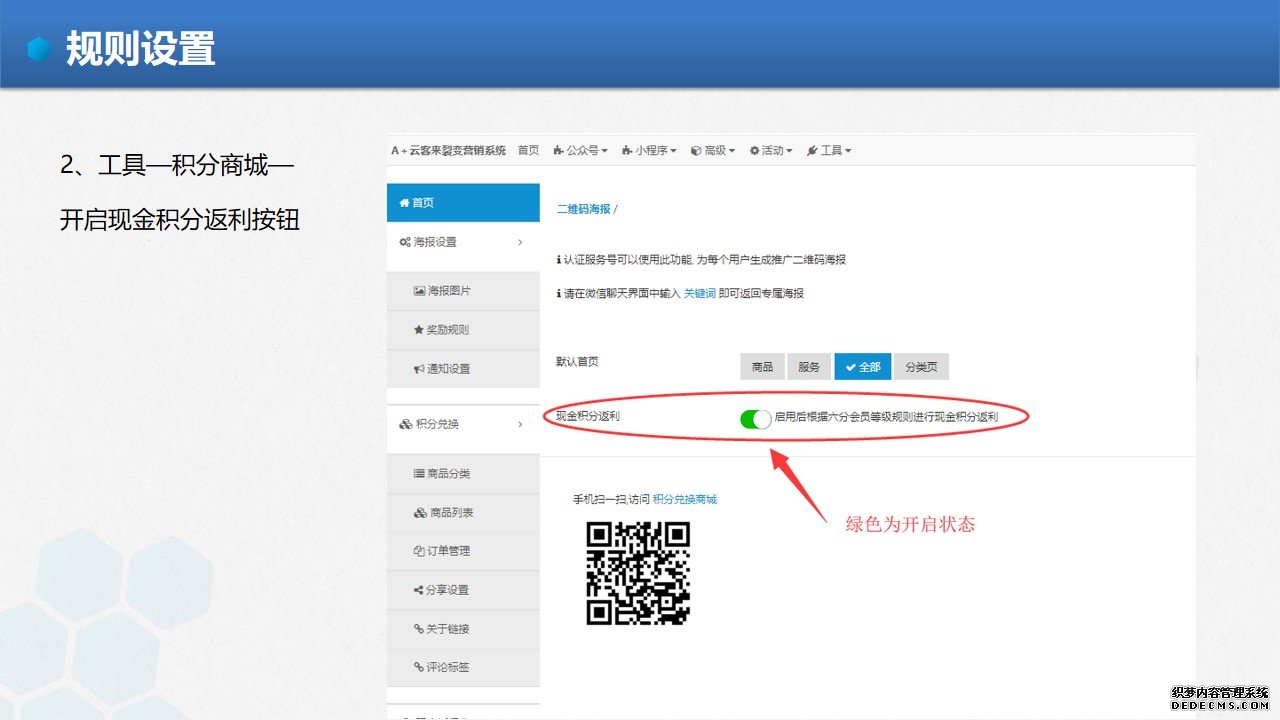
Task: Open 商品分类 in the sidebar
Action: [x=463, y=474]
